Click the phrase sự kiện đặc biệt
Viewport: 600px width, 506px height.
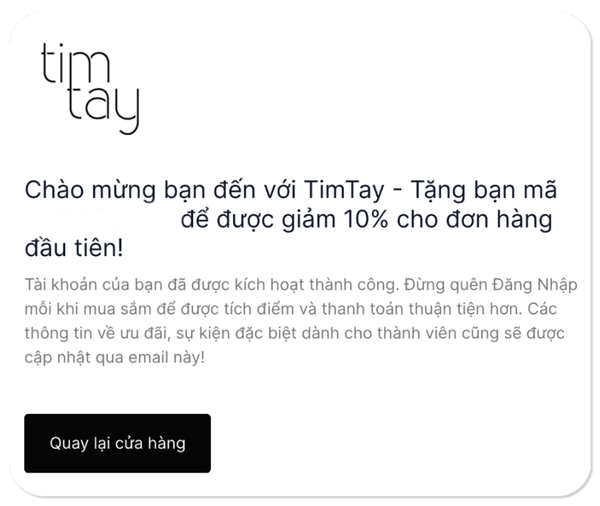pos(236,333)
